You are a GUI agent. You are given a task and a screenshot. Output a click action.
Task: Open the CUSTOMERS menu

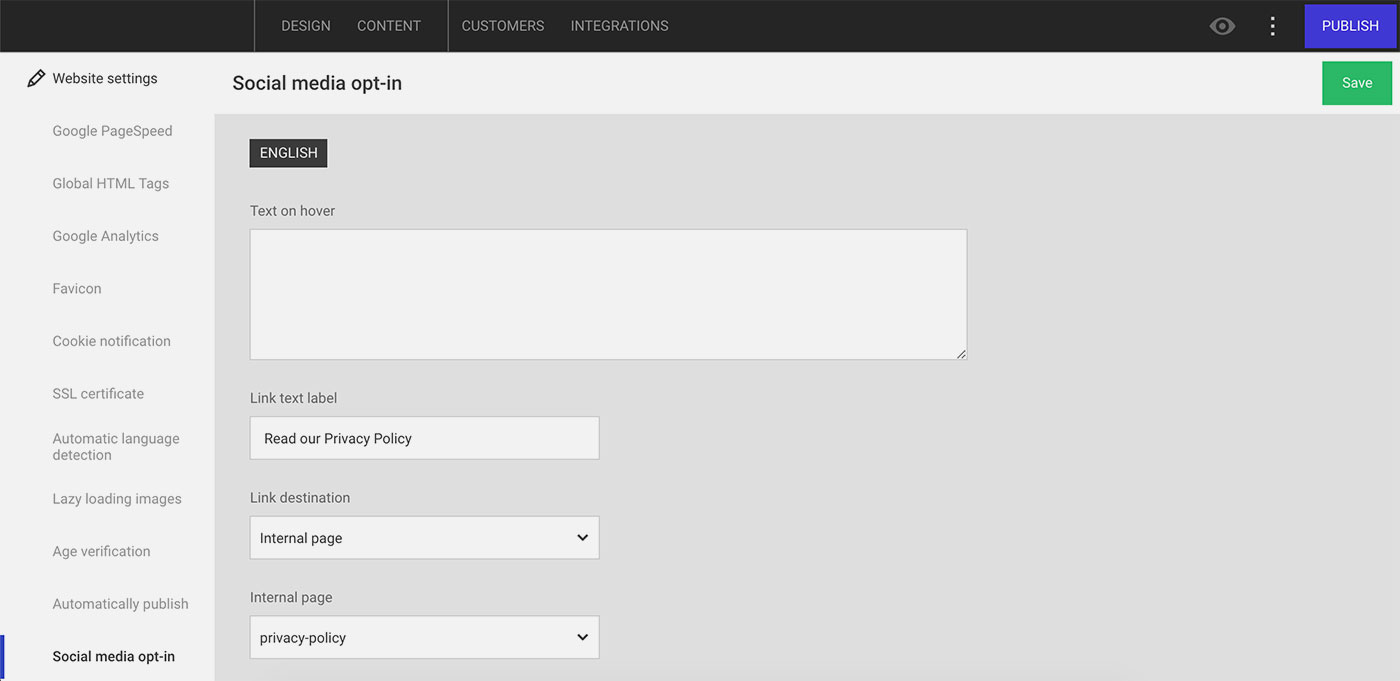pos(503,26)
